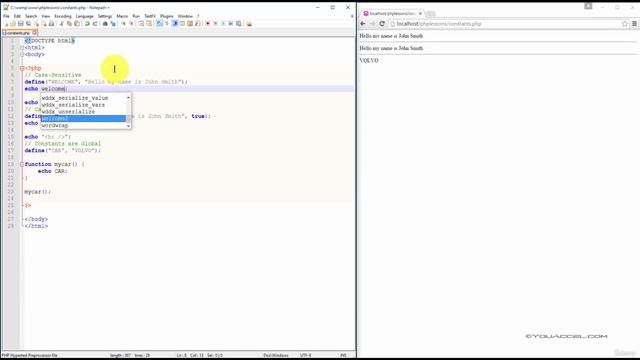Click Run Macro Multiple Times icon

pyautogui.click(x=231, y=24)
